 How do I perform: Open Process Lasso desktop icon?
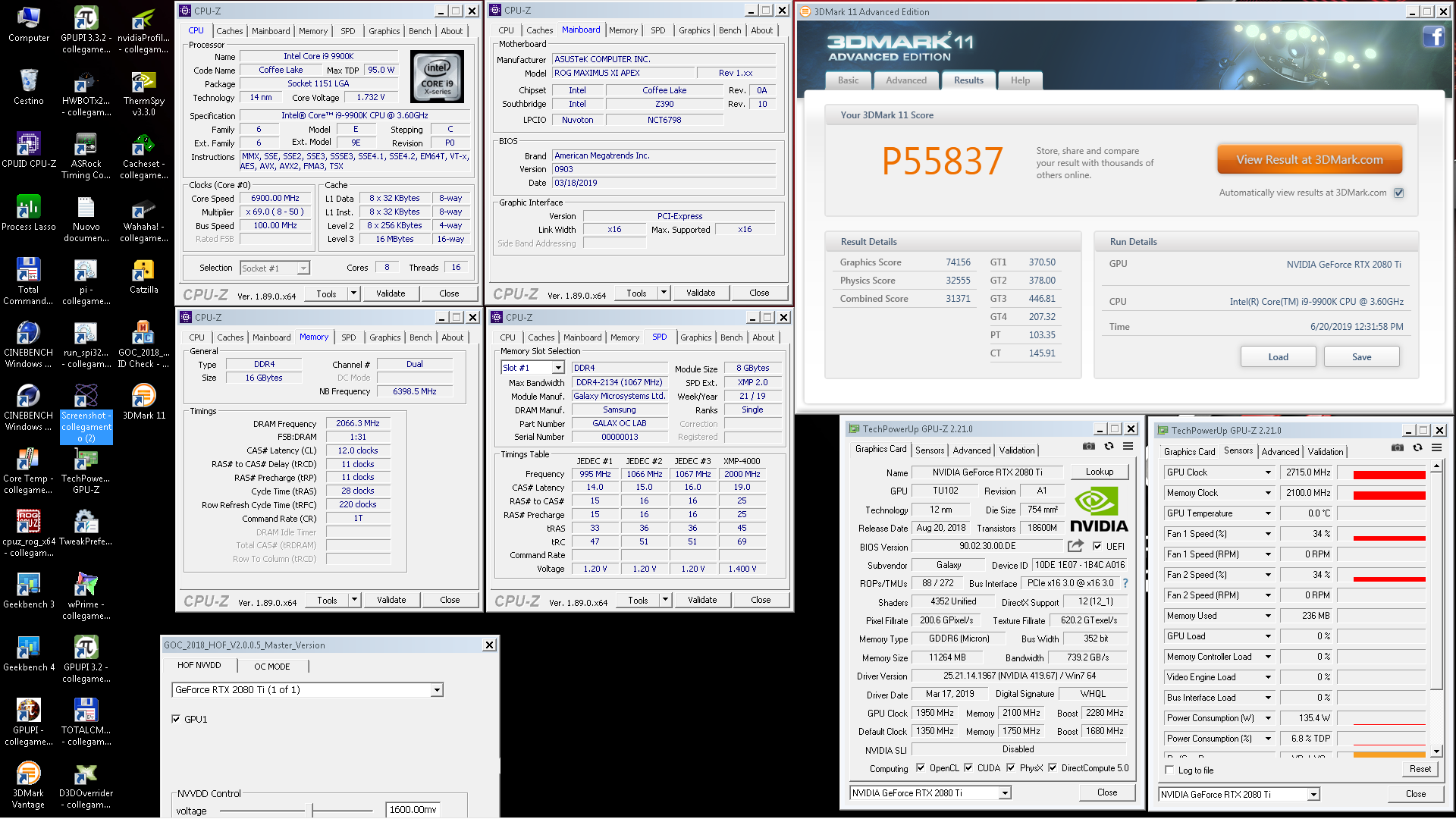[x=29, y=213]
